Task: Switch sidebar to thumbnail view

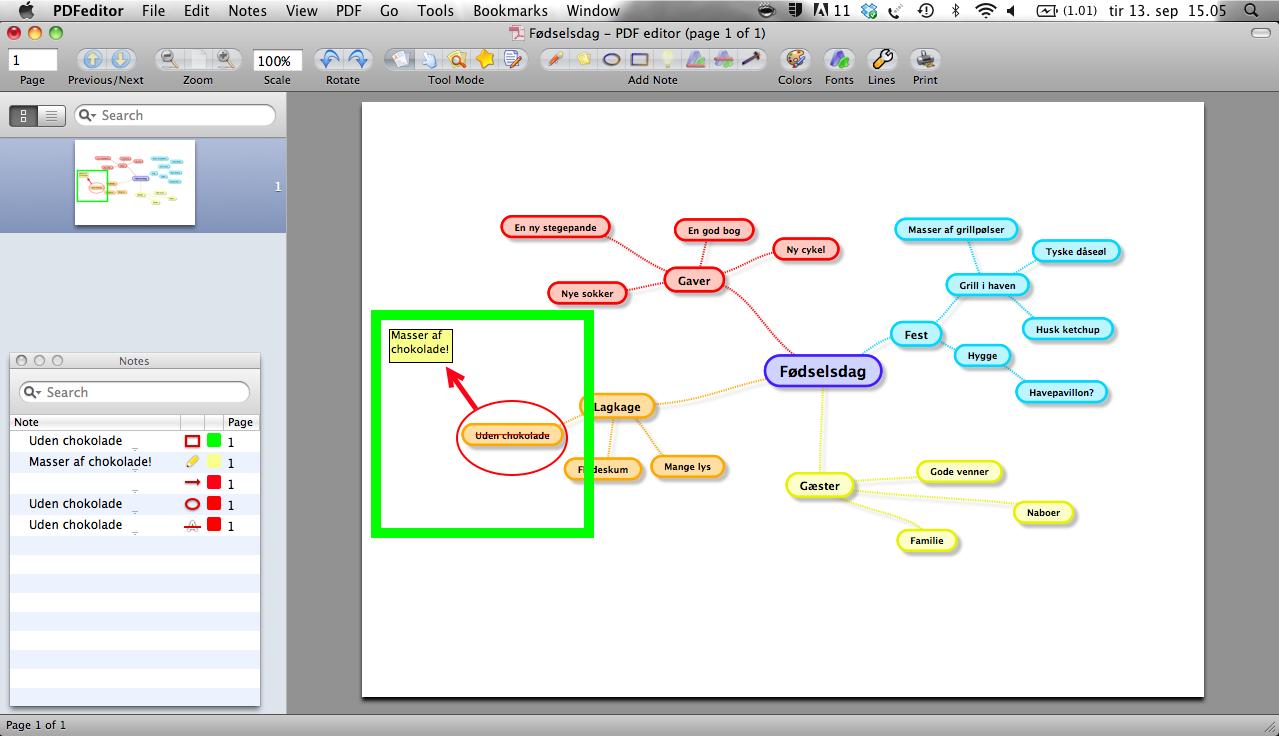Action: tap(24, 116)
